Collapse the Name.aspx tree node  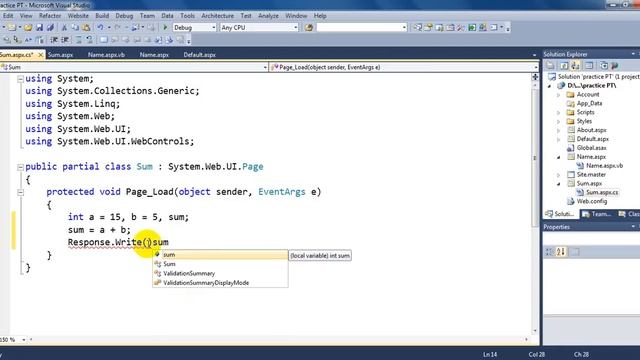pos(559,157)
